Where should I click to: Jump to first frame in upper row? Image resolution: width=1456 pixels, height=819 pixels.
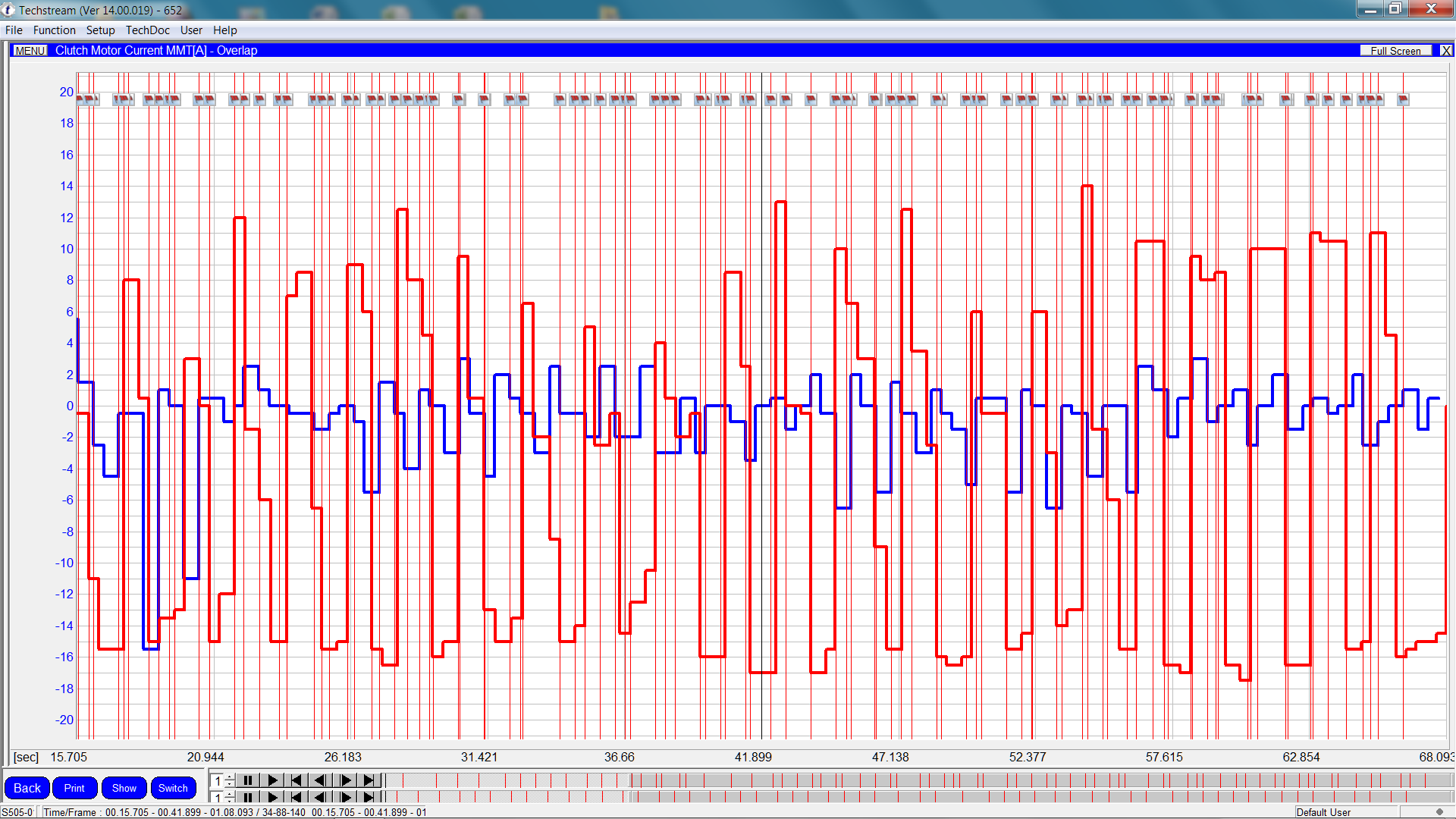pos(297,780)
